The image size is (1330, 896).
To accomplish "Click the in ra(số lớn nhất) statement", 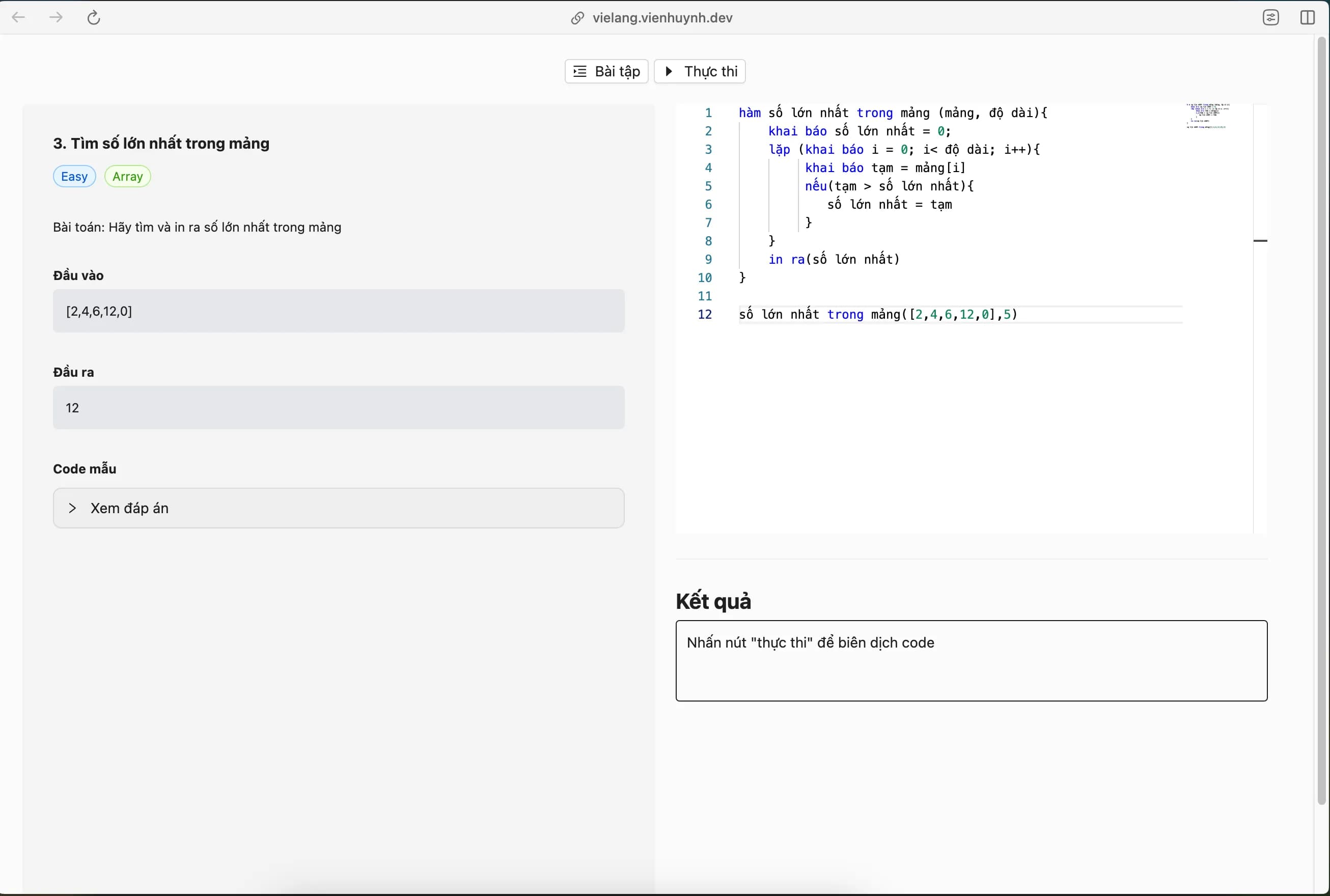I will (x=834, y=260).
